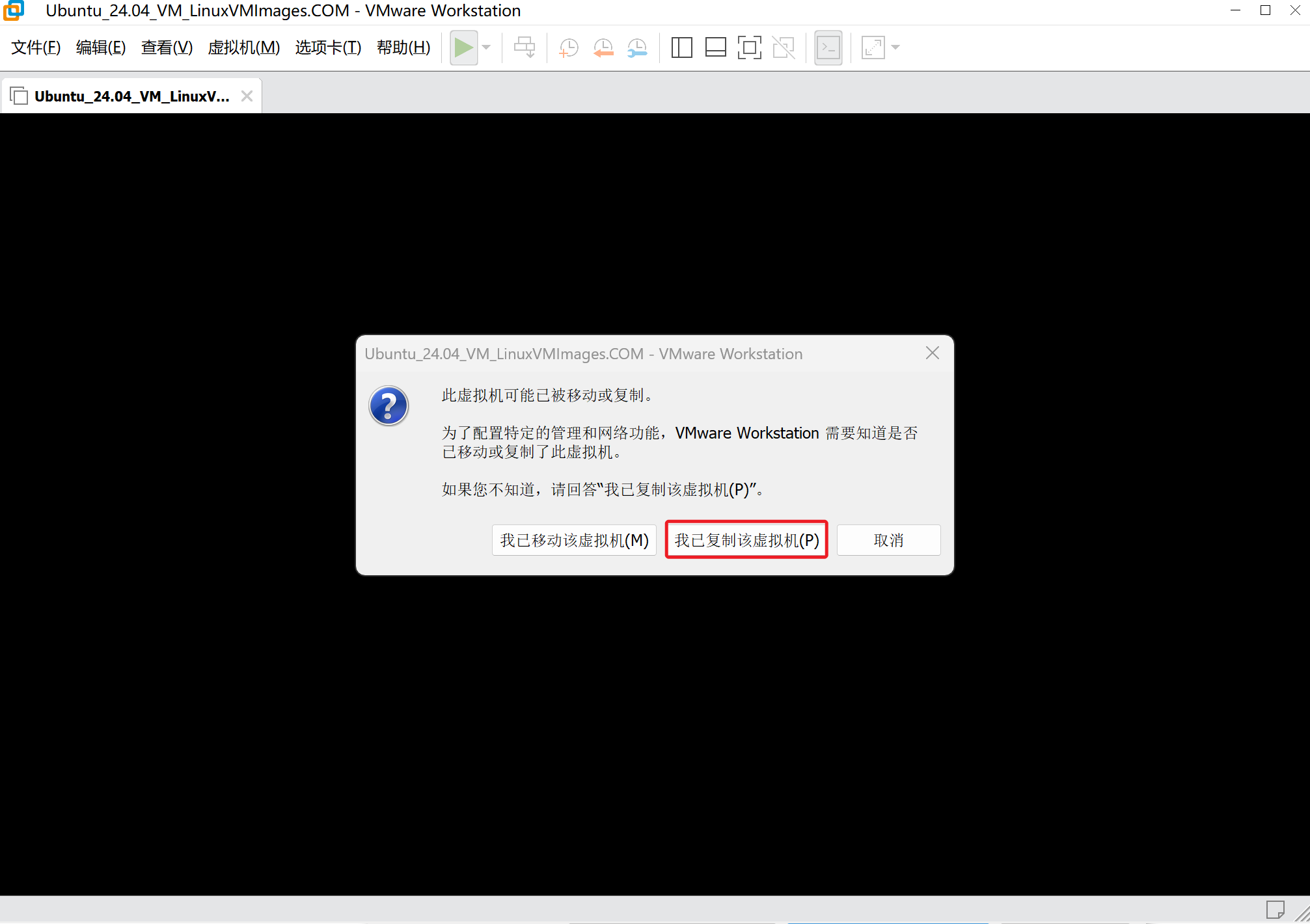Open the 虚拟机(M) menu

point(243,48)
